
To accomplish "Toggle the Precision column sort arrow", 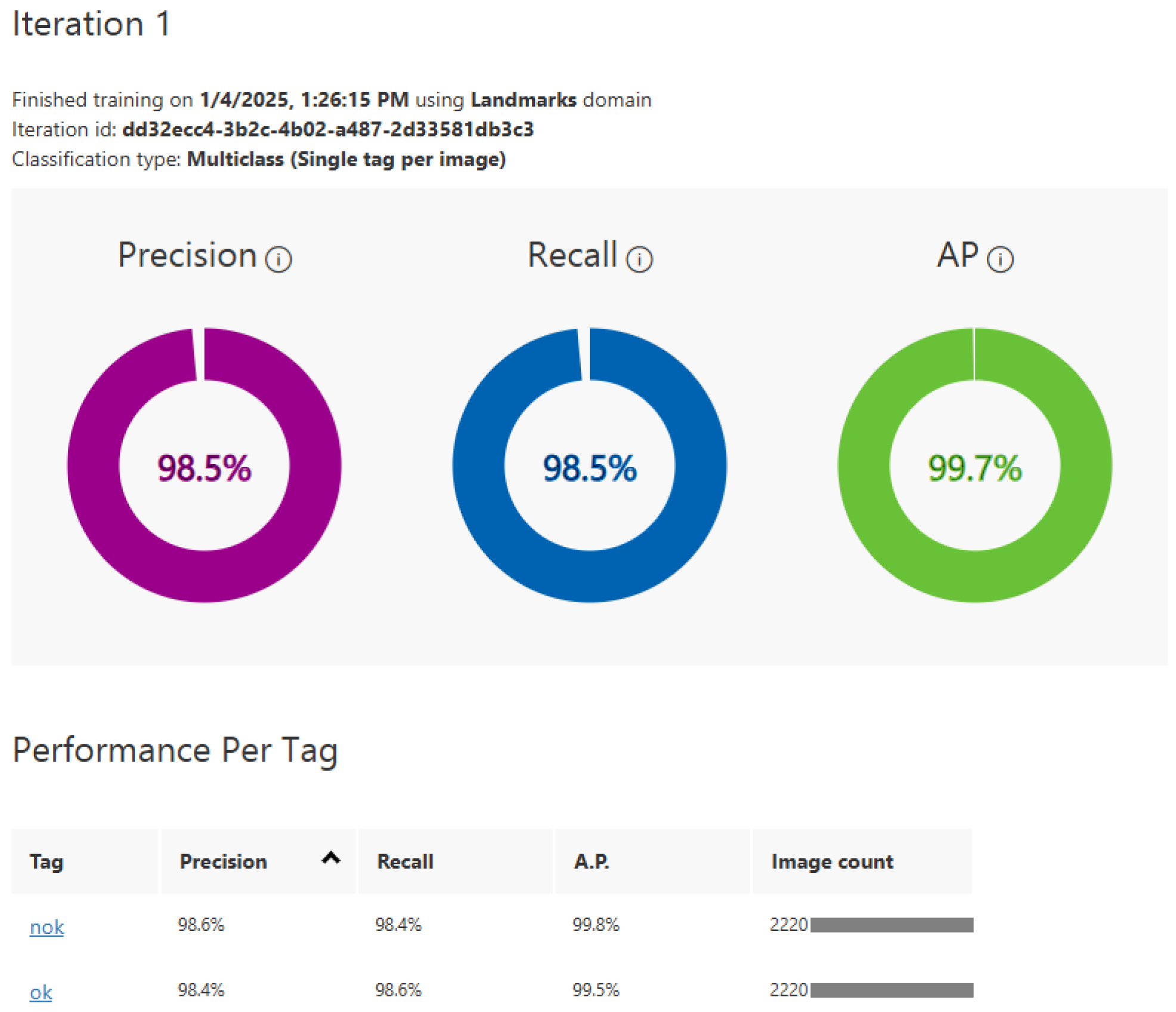I will [x=331, y=858].
